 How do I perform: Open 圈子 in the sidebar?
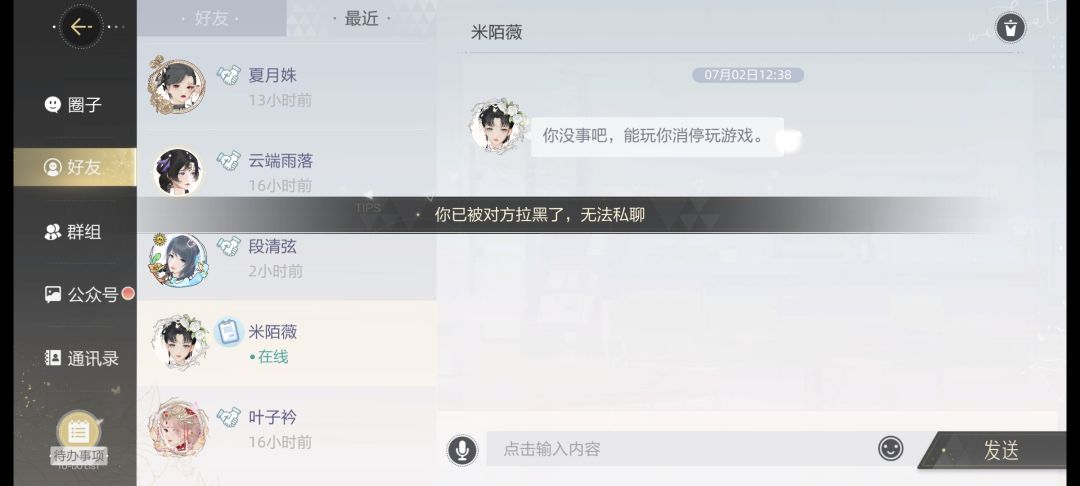pos(73,105)
